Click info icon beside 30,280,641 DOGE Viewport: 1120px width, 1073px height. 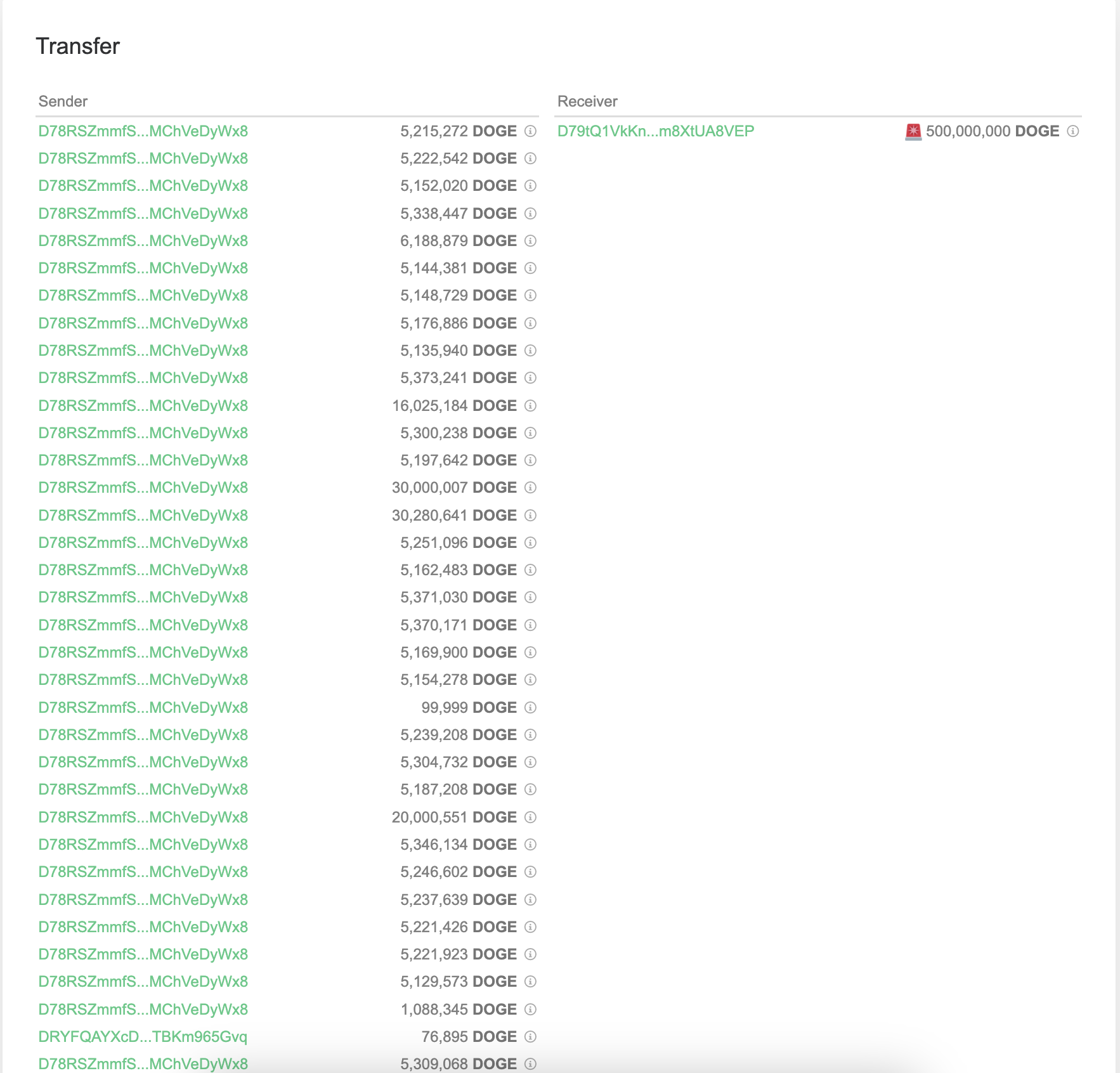530,516
